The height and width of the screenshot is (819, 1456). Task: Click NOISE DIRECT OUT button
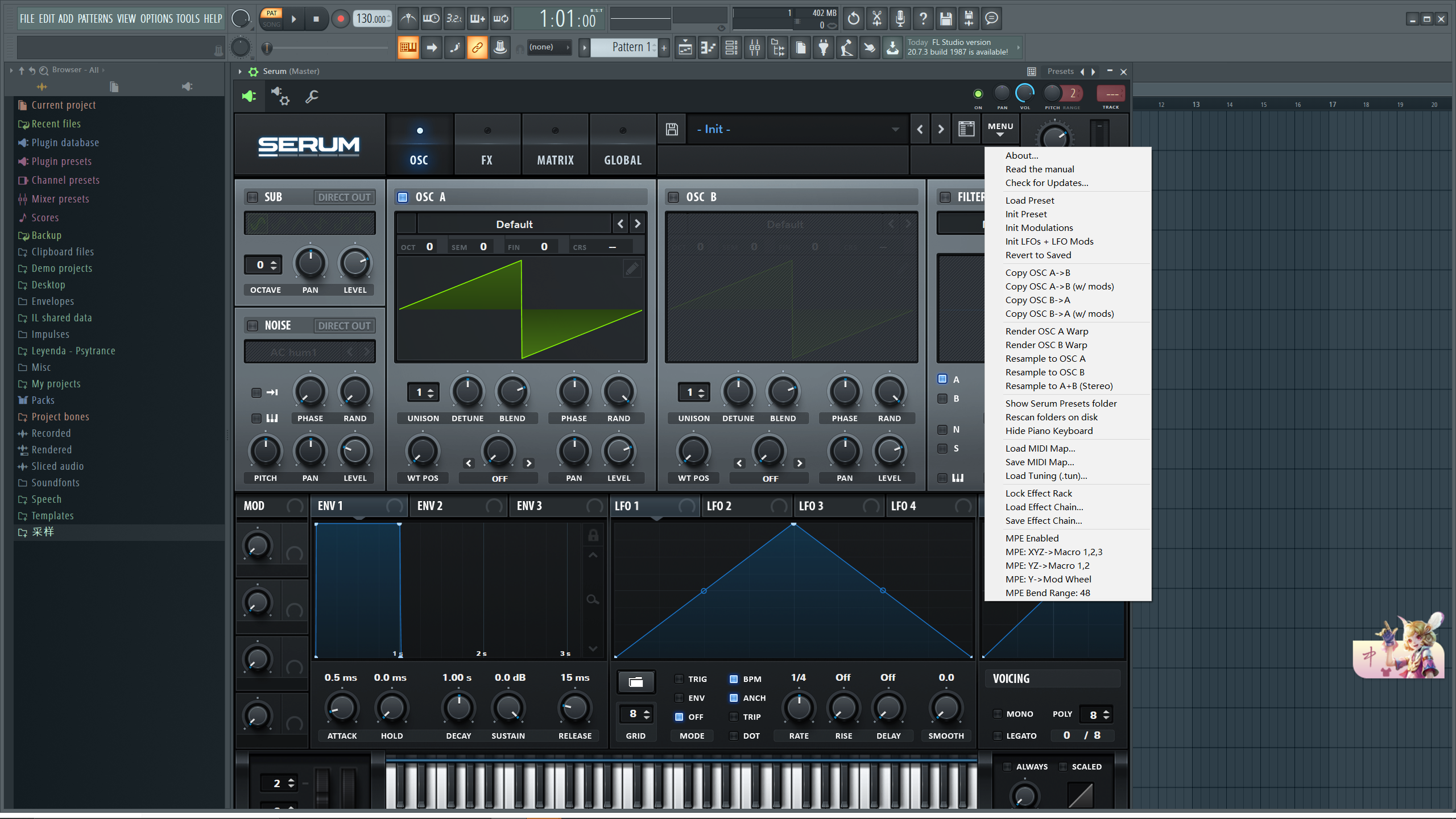click(344, 325)
